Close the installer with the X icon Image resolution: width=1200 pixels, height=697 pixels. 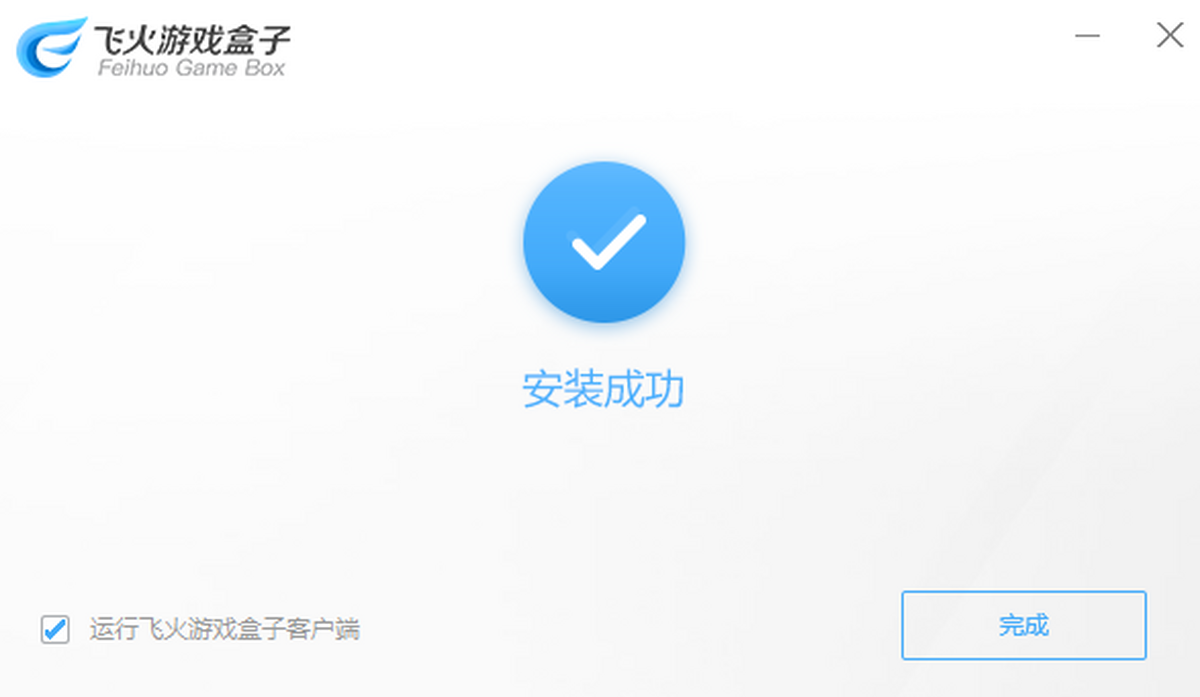tap(1170, 36)
